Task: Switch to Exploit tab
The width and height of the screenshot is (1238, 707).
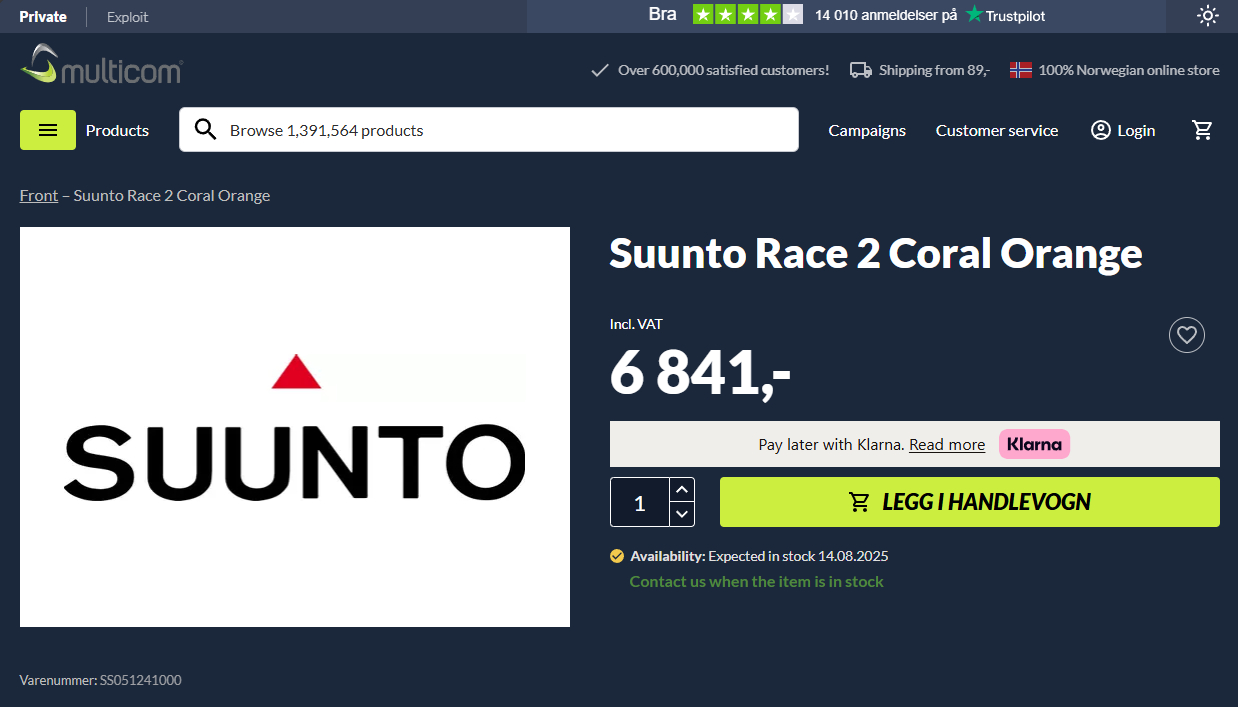Action: click(128, 16)
